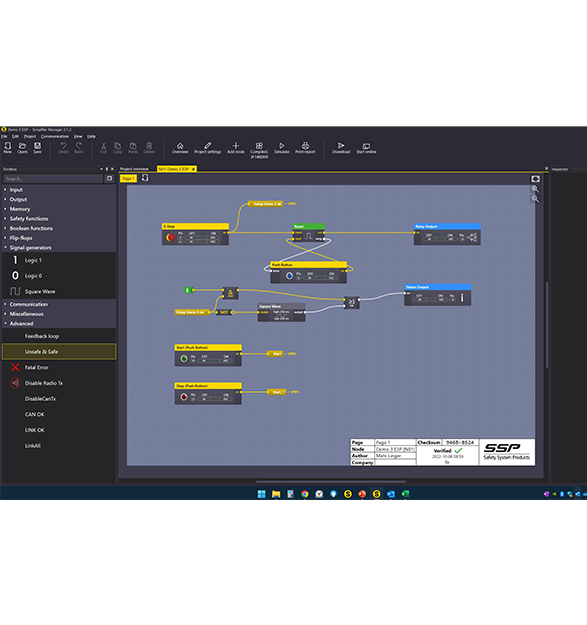587x625 pixels.
Task: Open File Explorer from the taskbar
Action: pos(276,494)
